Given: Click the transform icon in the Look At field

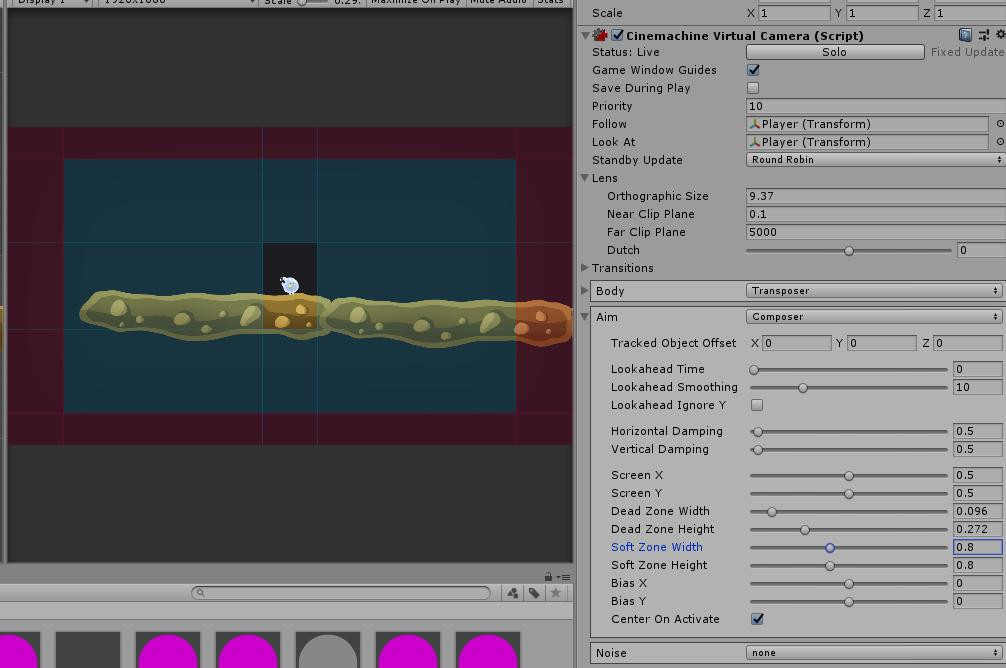Looking at the screenshot, I should [755, 142].
